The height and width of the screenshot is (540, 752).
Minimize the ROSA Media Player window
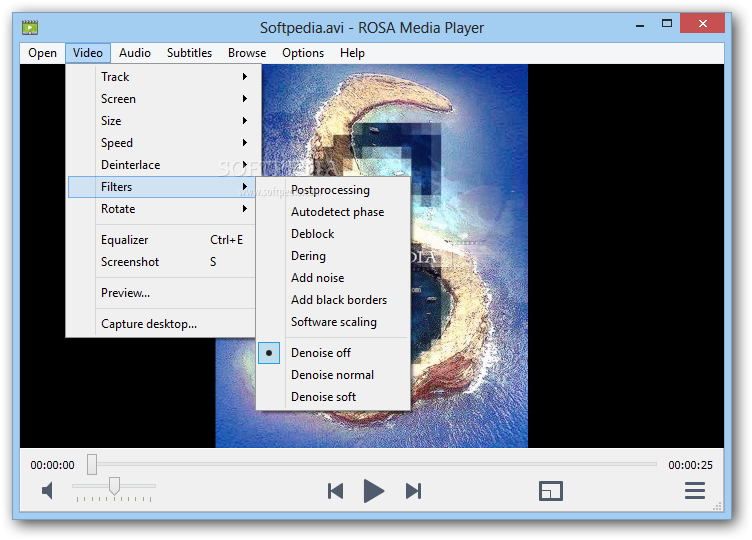(x=640, y=24)
